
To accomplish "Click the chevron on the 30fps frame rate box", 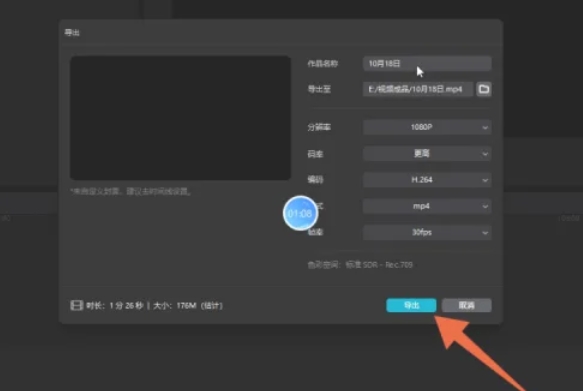I will [x=485, y=233].
